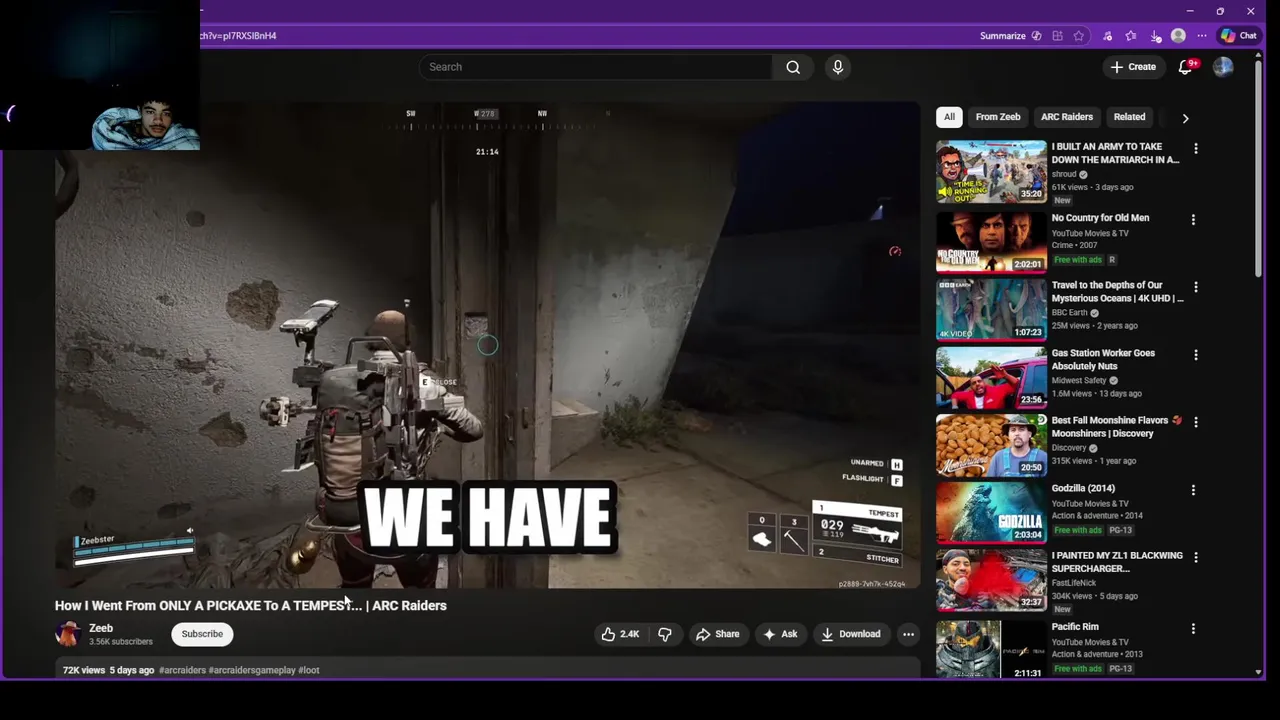Image resolution: width=1280 pixels, height=720 pixels.
Task: Like the video with 2.4K likes
Action: pos(620,634)
